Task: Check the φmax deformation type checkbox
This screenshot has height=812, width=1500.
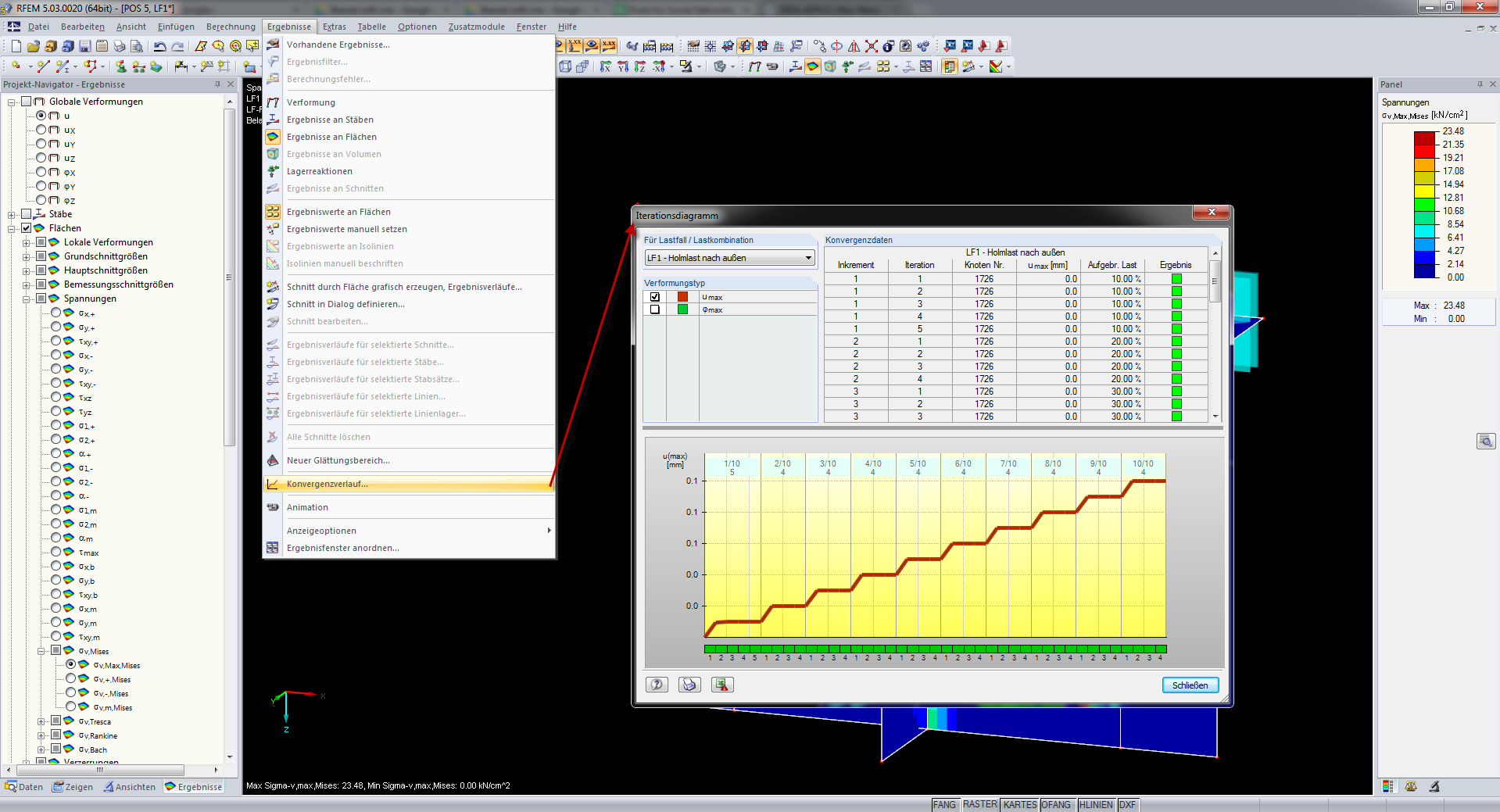Action: 655,309
